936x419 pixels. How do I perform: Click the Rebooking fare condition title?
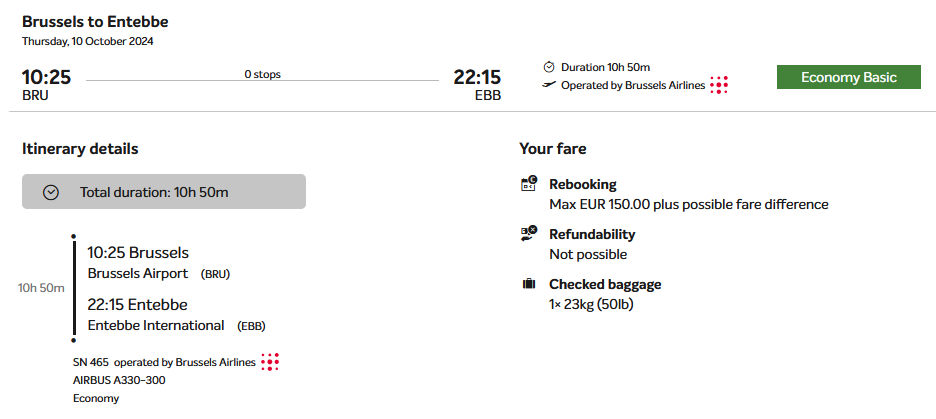[583, 184]
